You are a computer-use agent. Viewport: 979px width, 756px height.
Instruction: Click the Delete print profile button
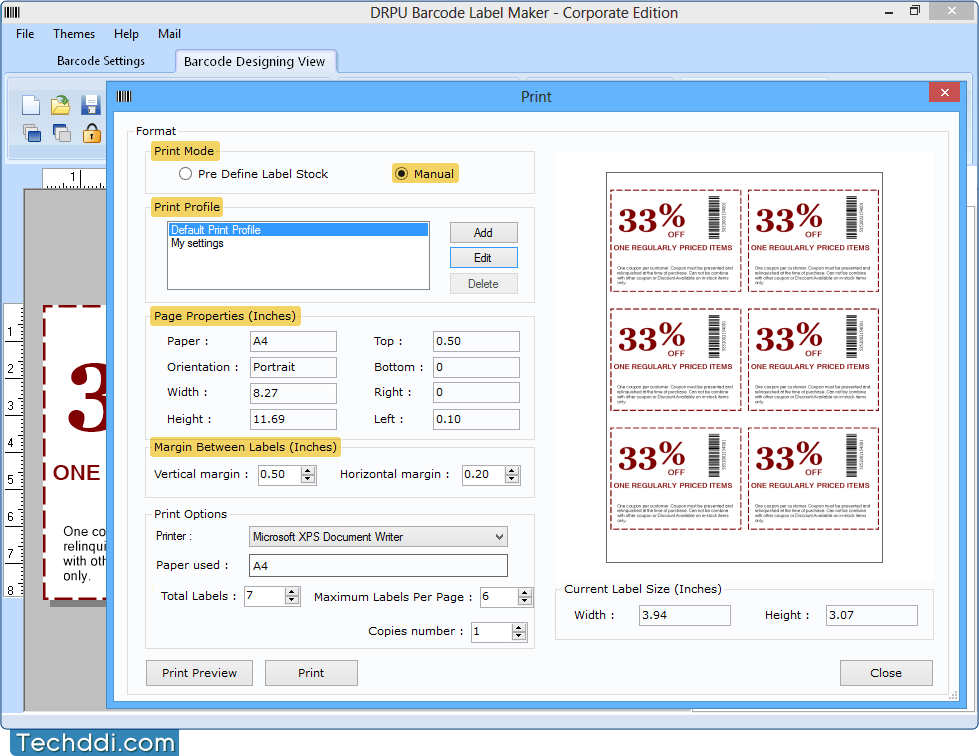[x=483, y=283]
